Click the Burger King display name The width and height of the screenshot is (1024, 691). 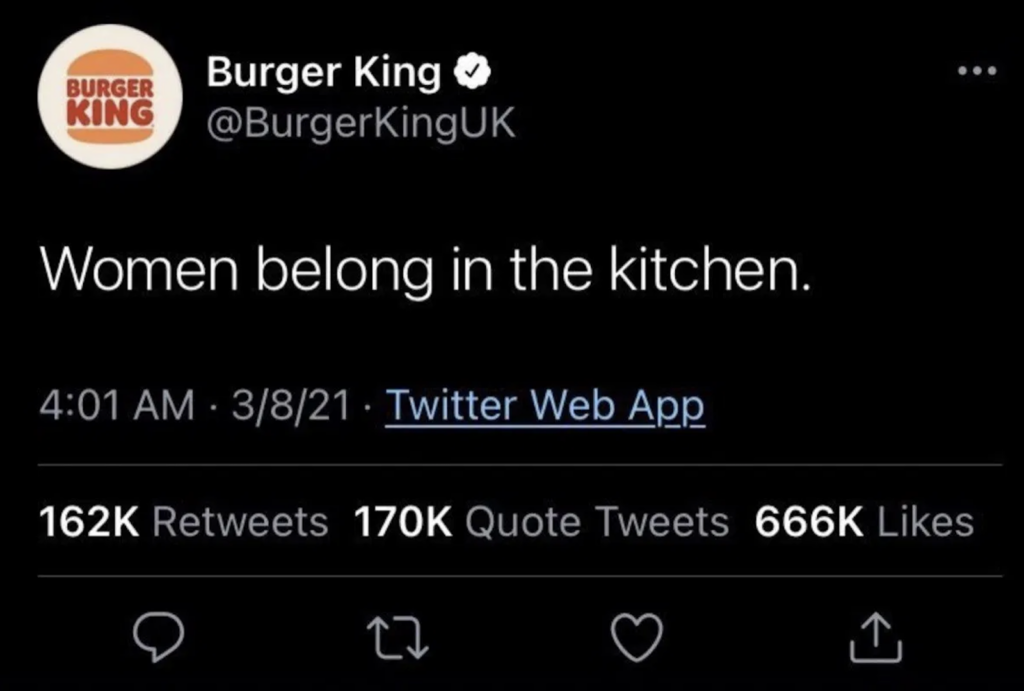323,74
